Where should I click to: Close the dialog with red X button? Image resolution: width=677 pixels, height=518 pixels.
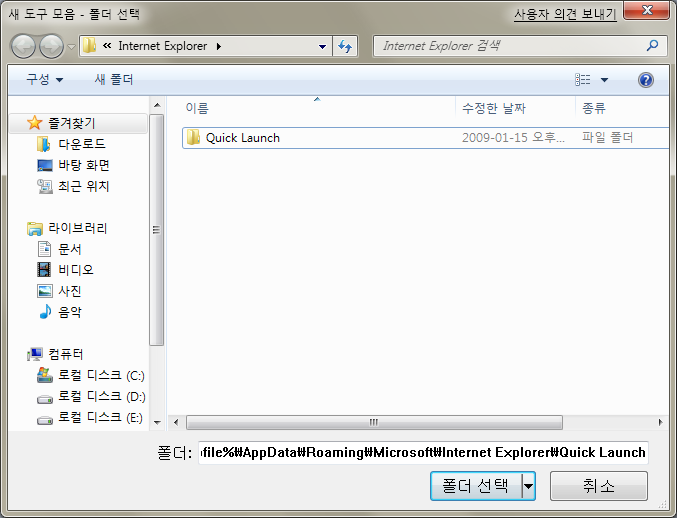coord(646,10)
